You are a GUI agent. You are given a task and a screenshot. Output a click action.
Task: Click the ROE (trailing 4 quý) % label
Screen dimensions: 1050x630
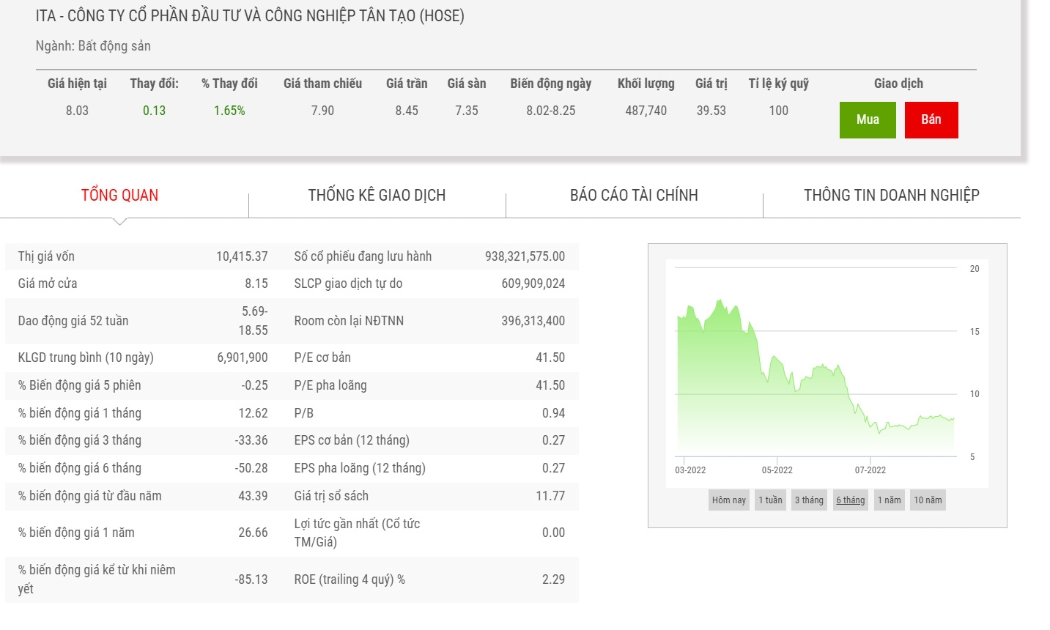click(350, 580)
